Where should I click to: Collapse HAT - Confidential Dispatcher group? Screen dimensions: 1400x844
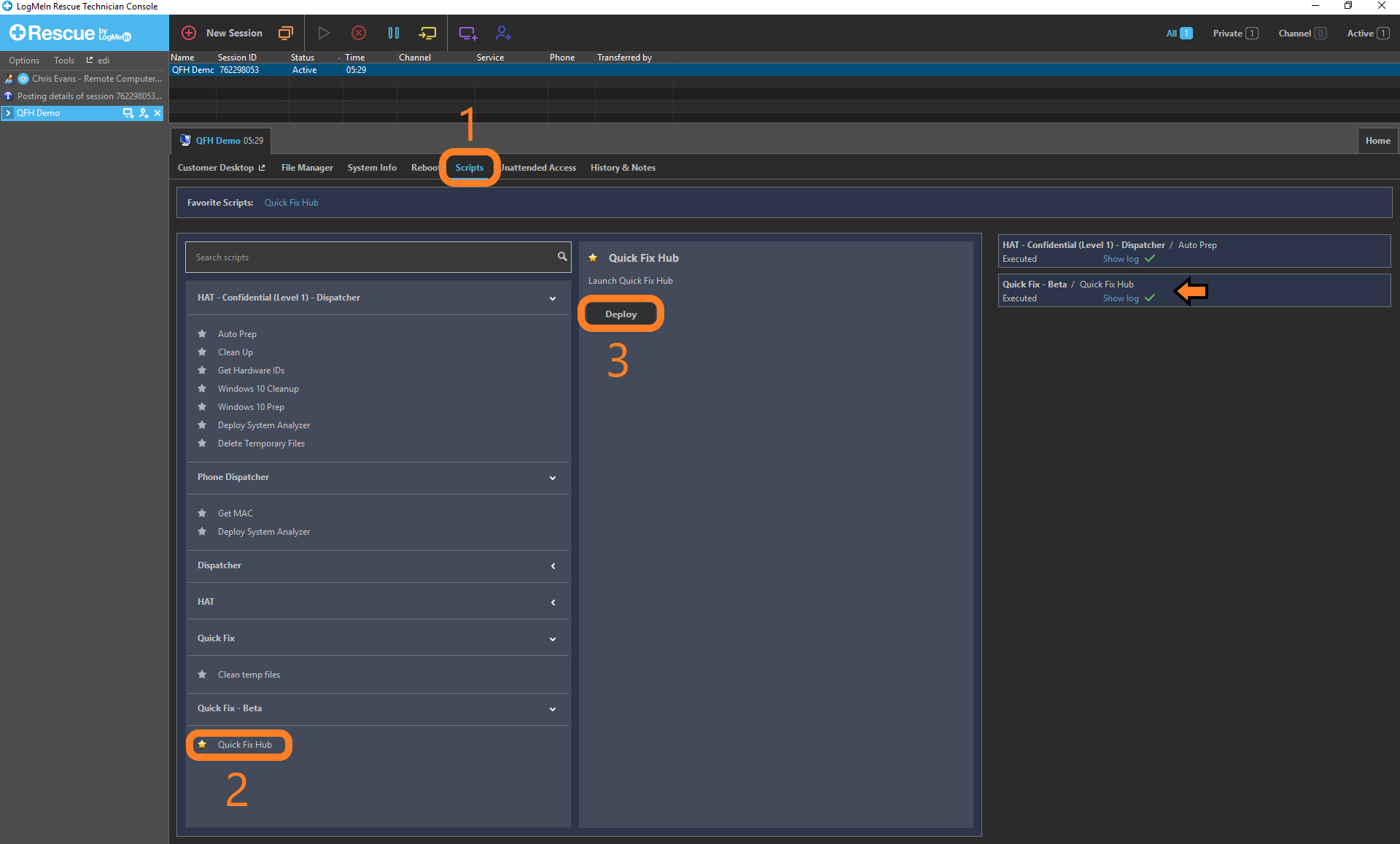click(x=553, y=298)
